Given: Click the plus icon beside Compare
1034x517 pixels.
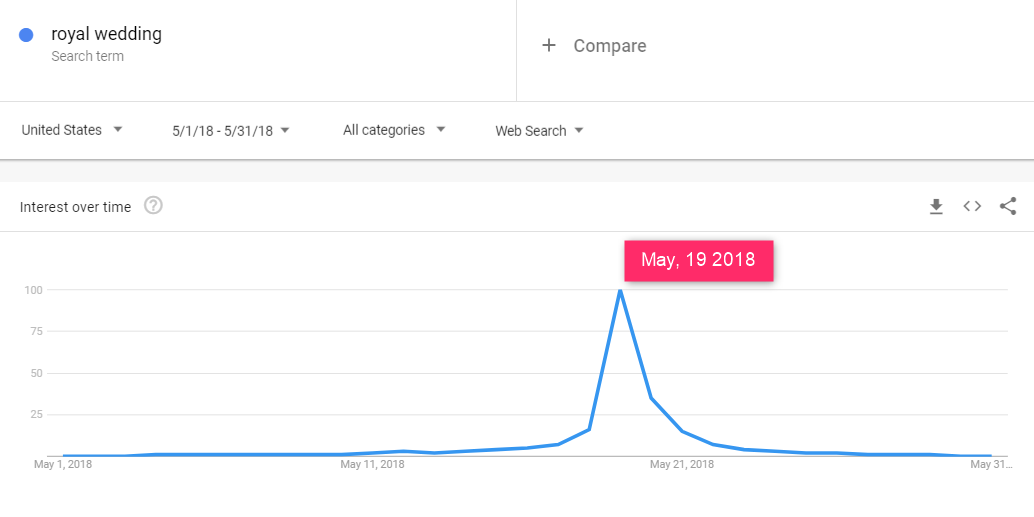Looking at the screenshot, I should coord(548,45).
